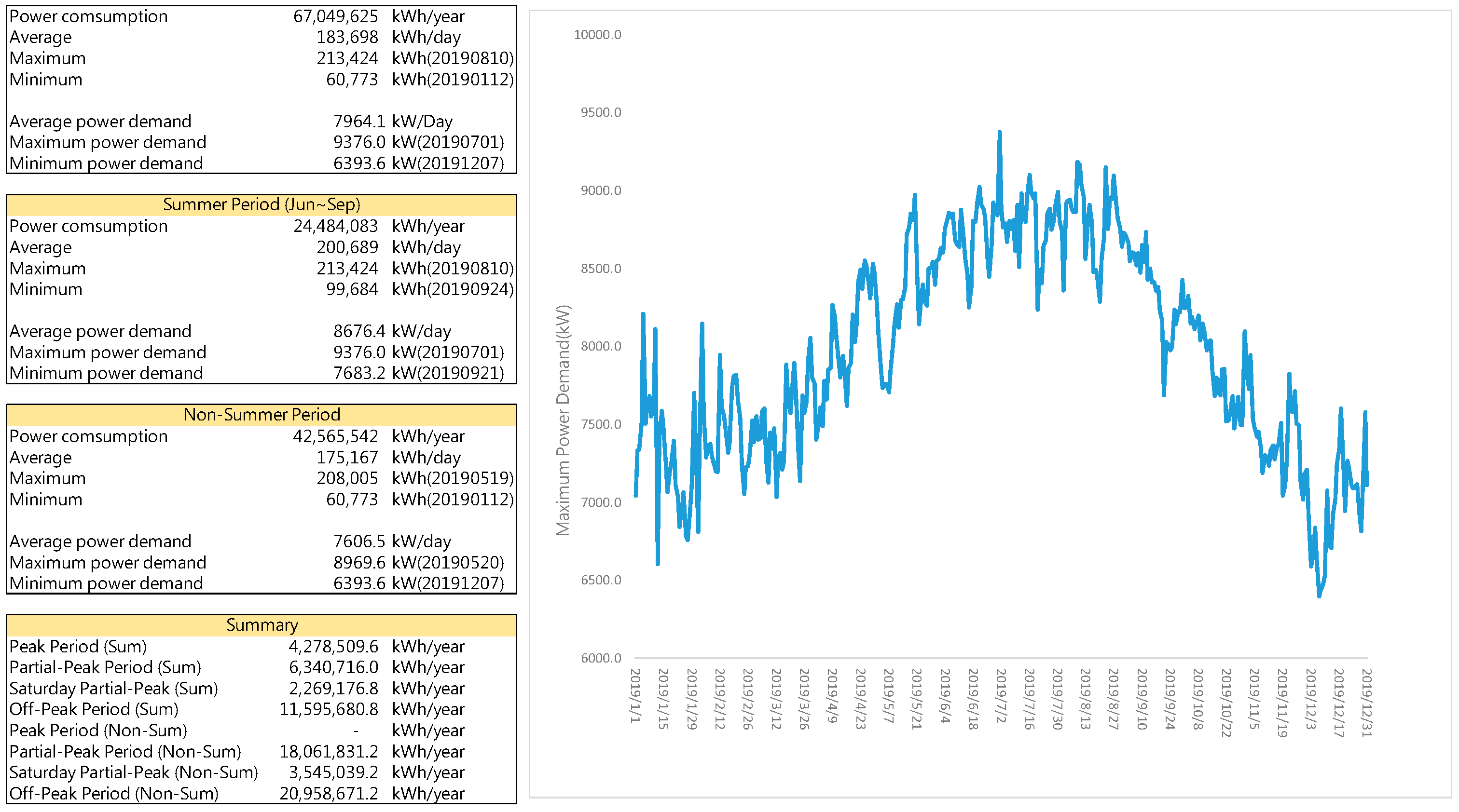The height and width of the screenshot is (812, 1459).
Task: Click the annual power consumption value 67,049,625
Action: [x=335, y=16]
